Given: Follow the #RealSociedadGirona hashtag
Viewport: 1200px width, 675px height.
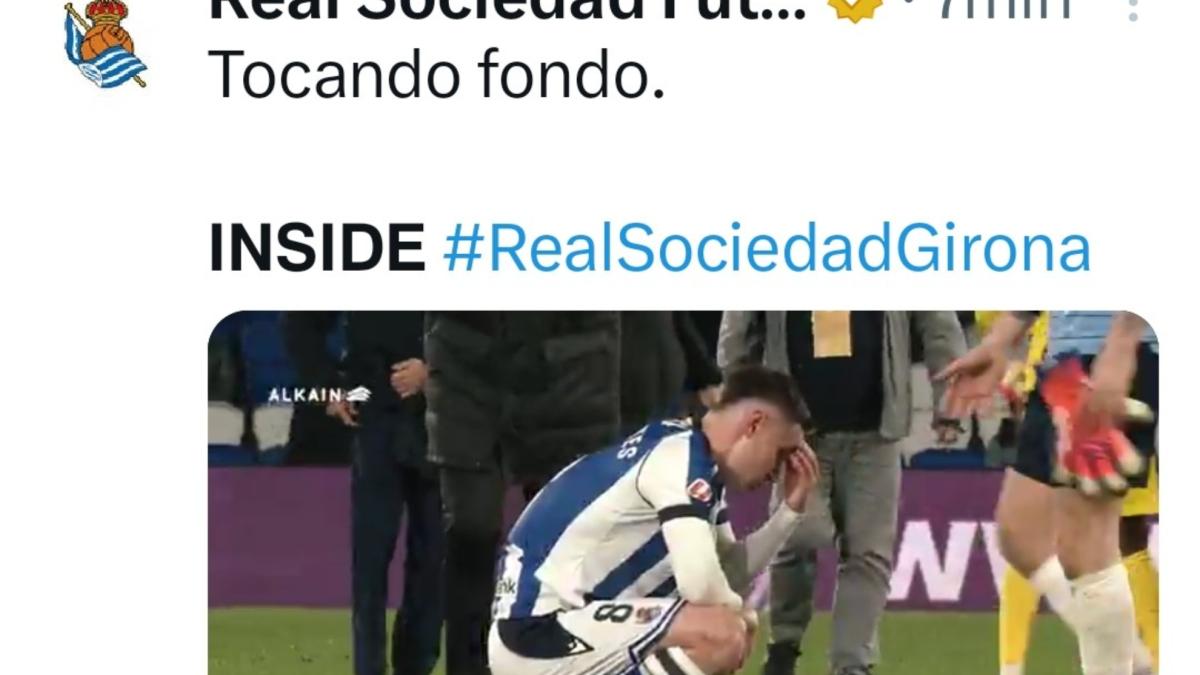Looking at the screenshot, I should 766,250.
